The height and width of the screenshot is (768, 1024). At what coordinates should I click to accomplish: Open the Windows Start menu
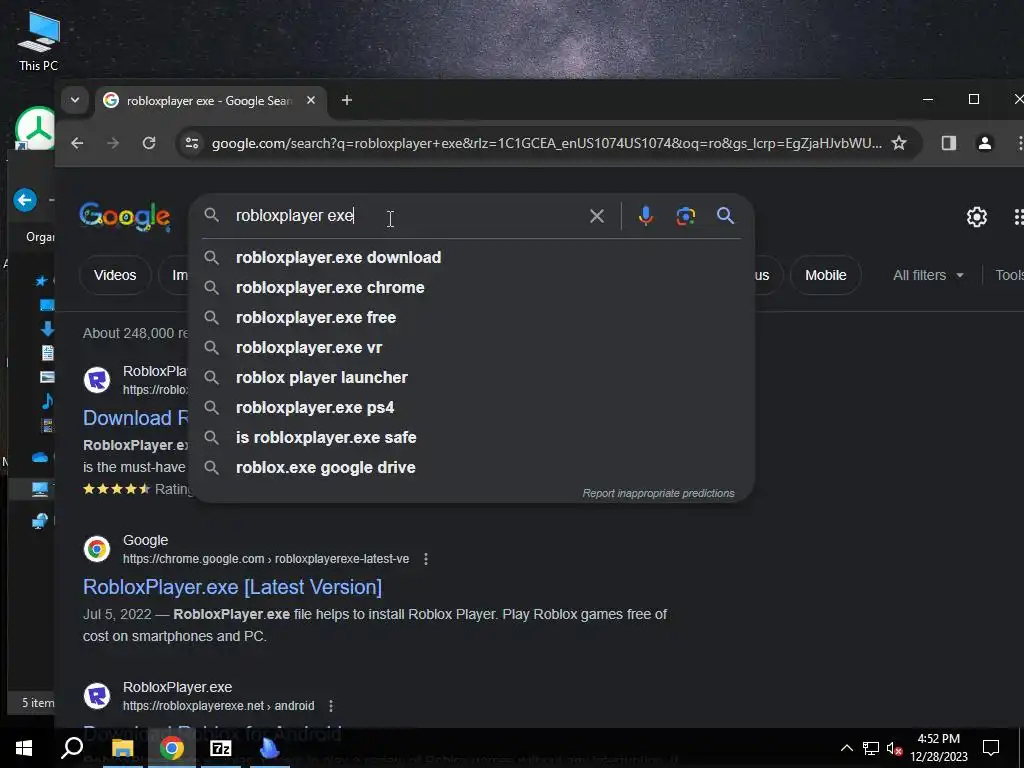coord(24,748)
